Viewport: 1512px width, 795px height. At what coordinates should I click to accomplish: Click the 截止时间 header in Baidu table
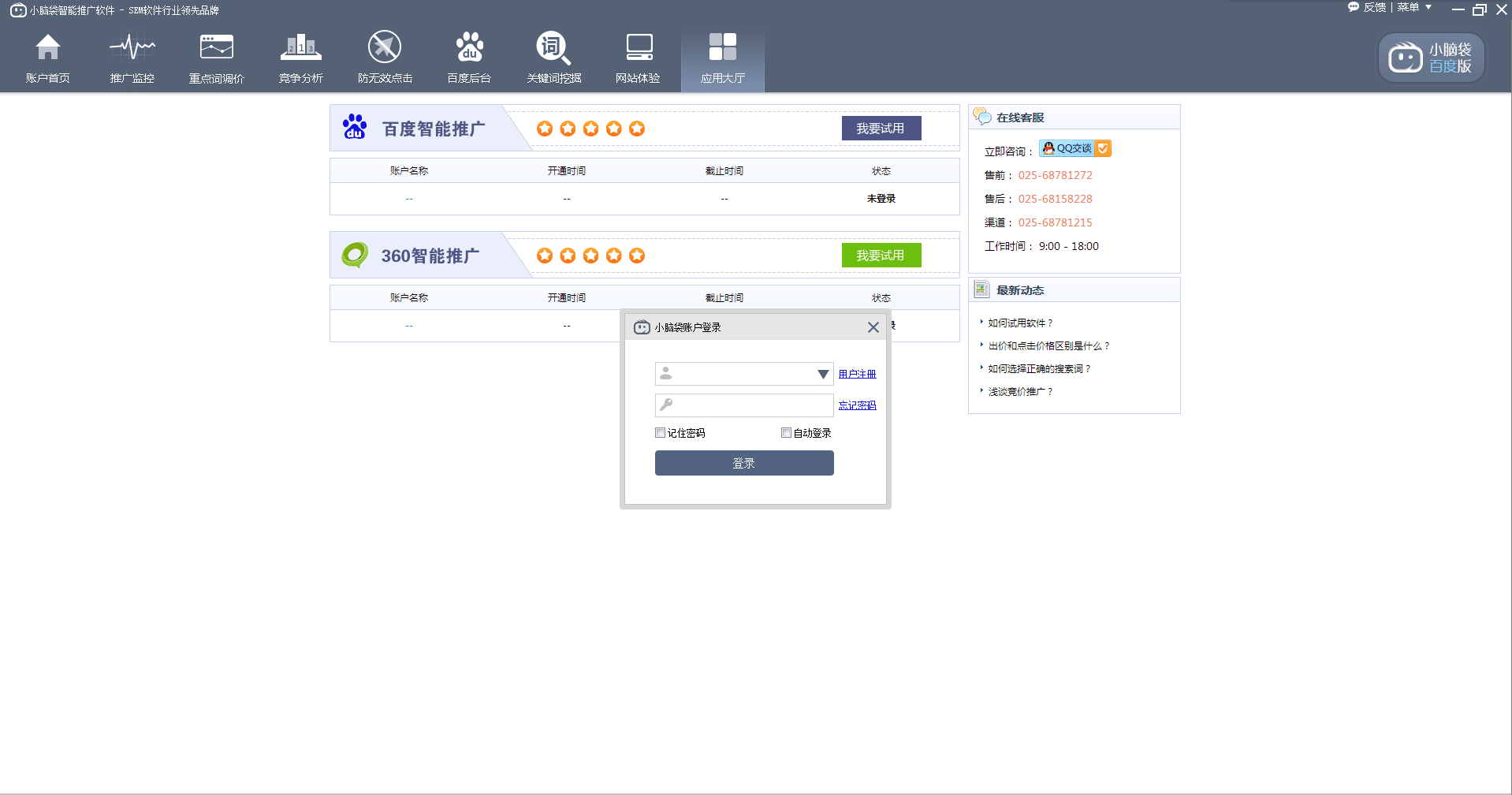tap(724, 171)
